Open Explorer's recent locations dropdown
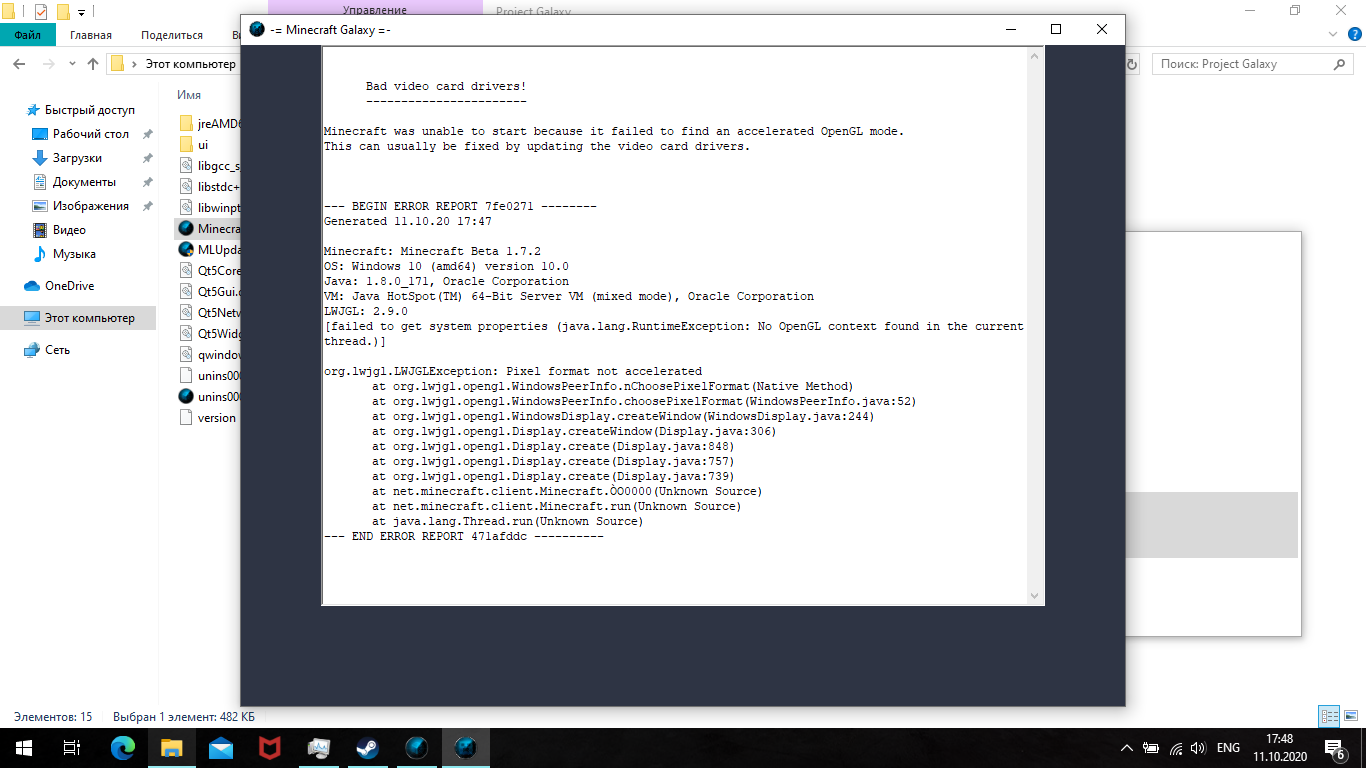 (x=73, y=64)
